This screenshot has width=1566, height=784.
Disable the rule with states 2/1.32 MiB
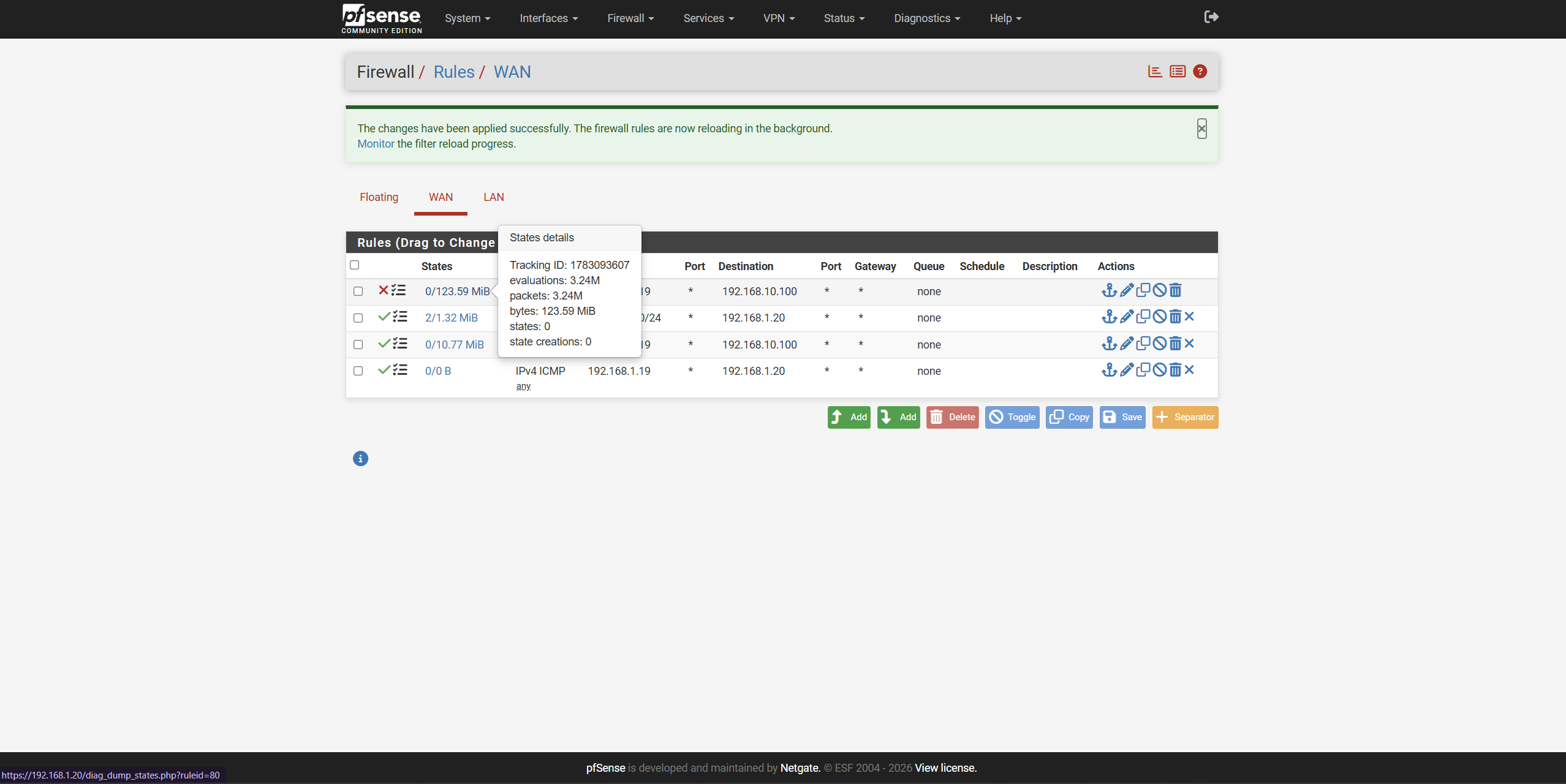pos(1159,317)
